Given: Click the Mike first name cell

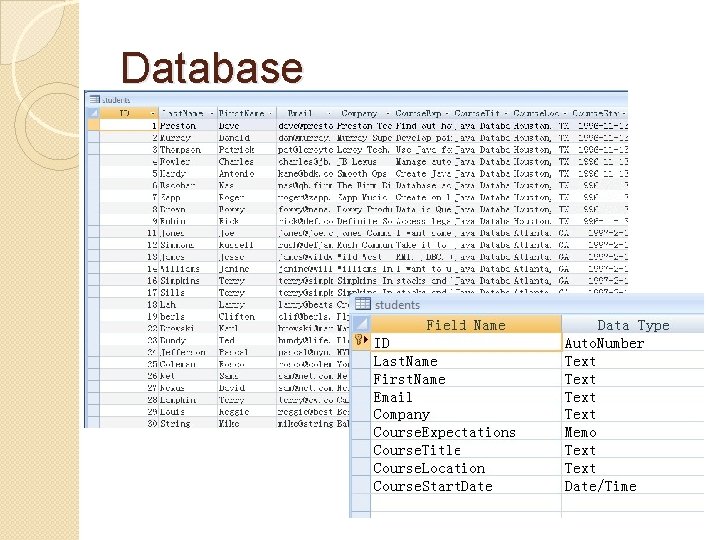Looking at the screenshot, I should (x=247, y=423).
